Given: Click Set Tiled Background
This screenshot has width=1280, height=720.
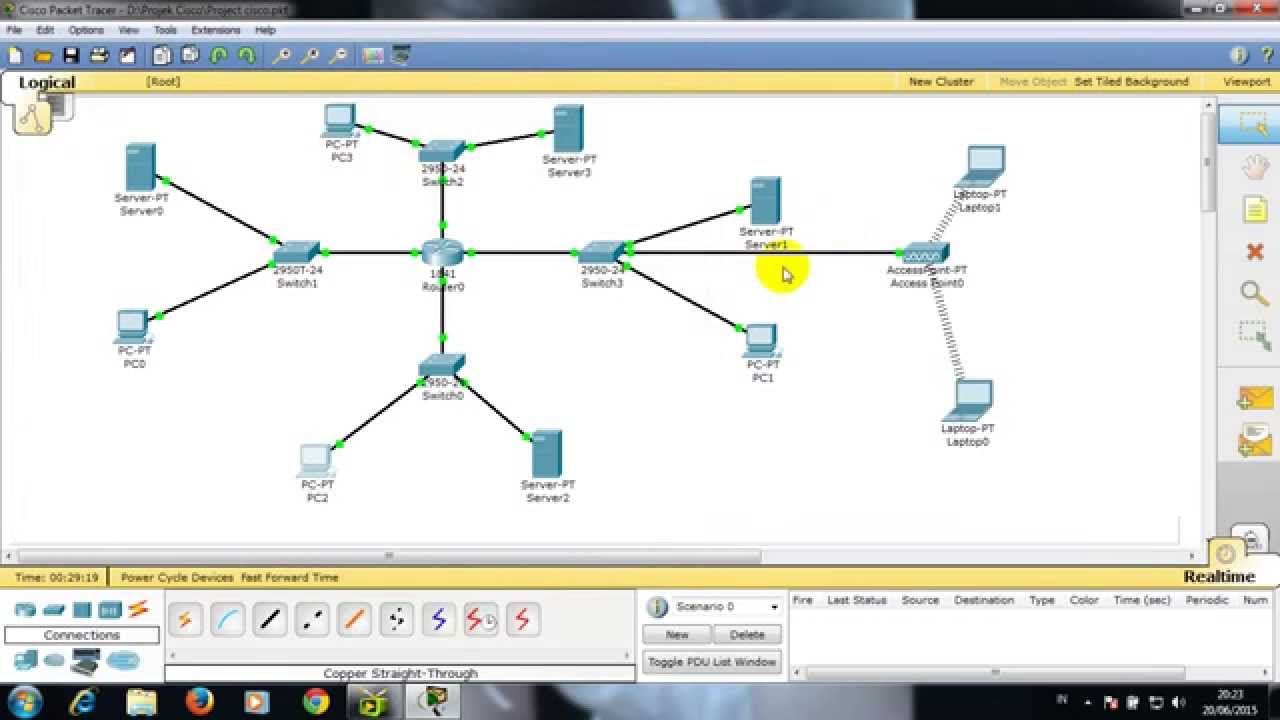Looking at the screenshot, I should coord(1131,82).
